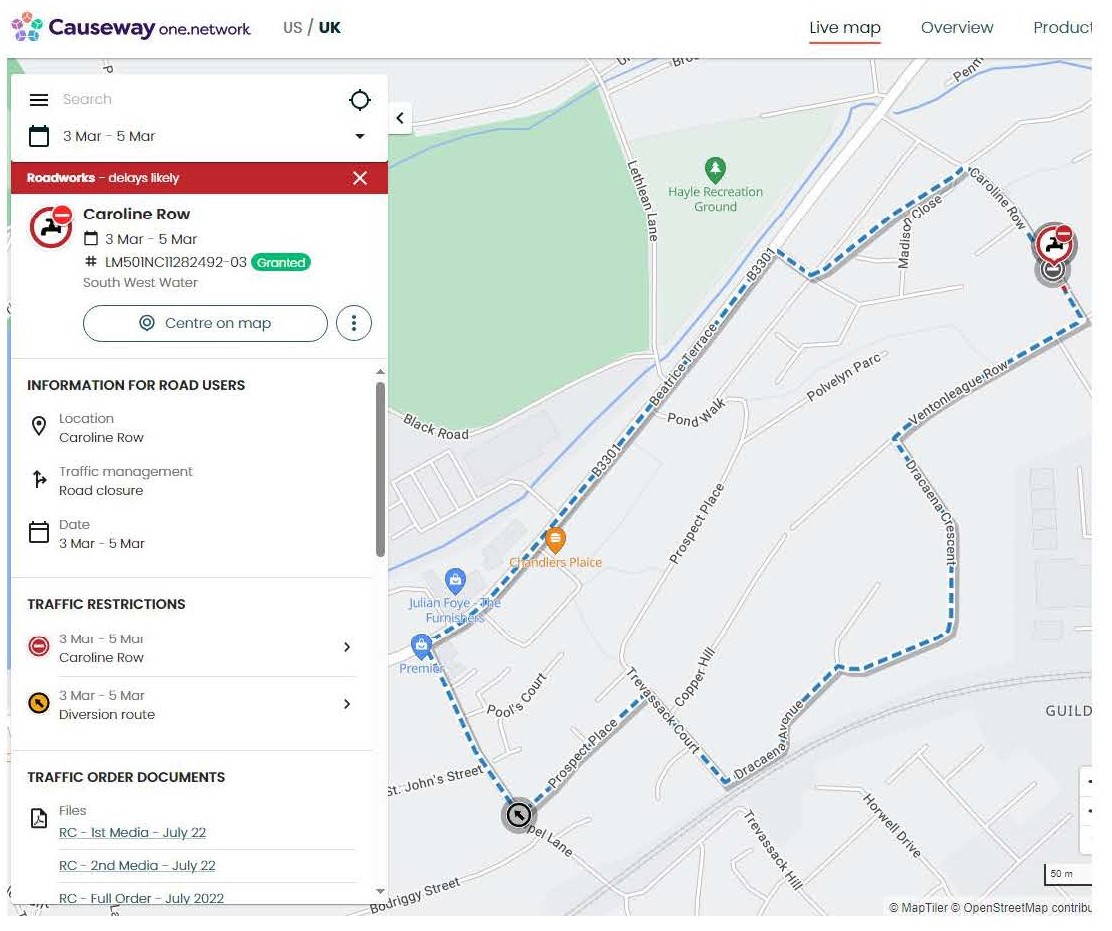Expand the Diversion route restriction entry
This screenshot has width=1112, height=931.
click(347, 705)
